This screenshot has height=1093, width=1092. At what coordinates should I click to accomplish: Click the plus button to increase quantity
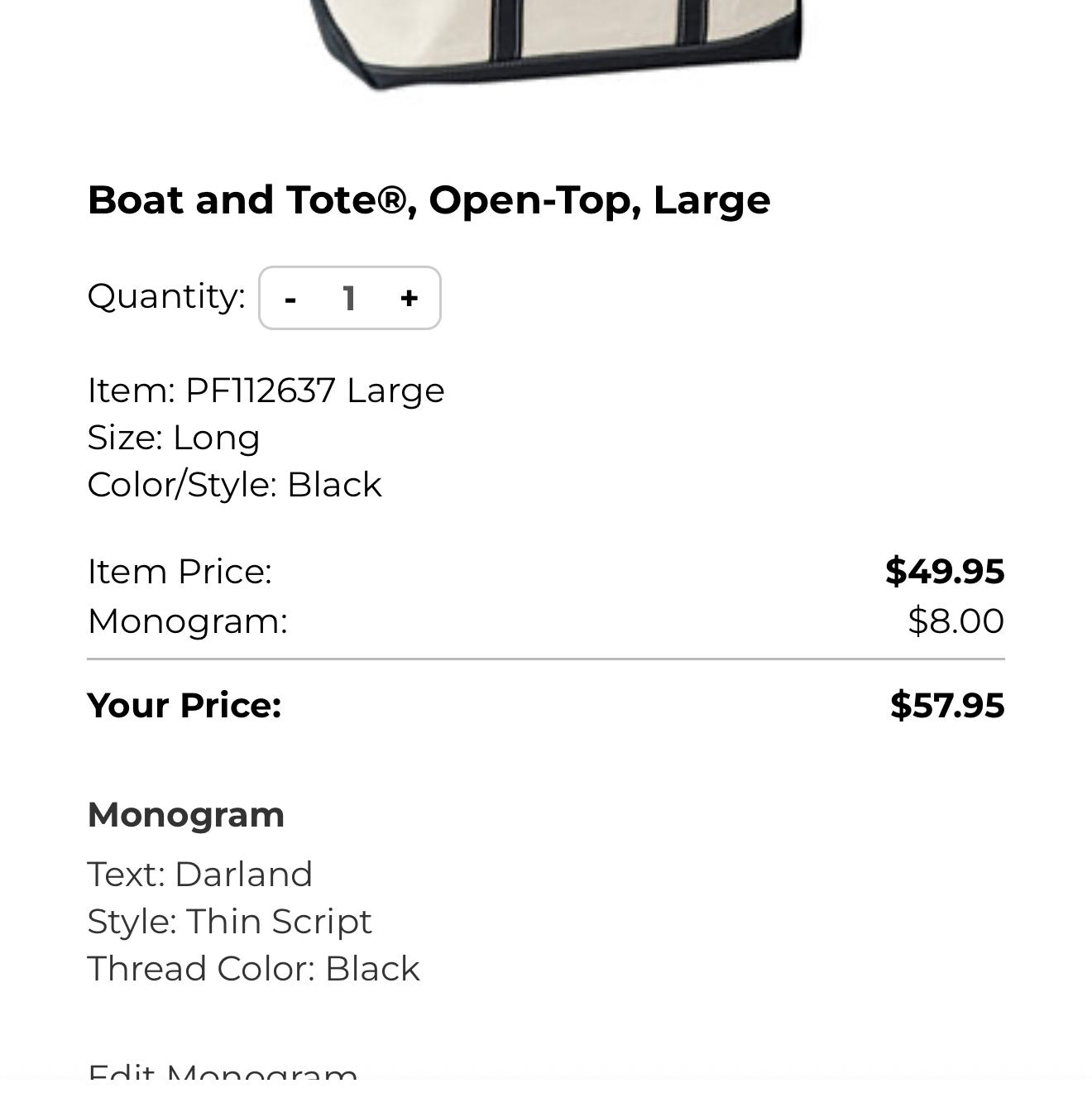tap(409, 299)
